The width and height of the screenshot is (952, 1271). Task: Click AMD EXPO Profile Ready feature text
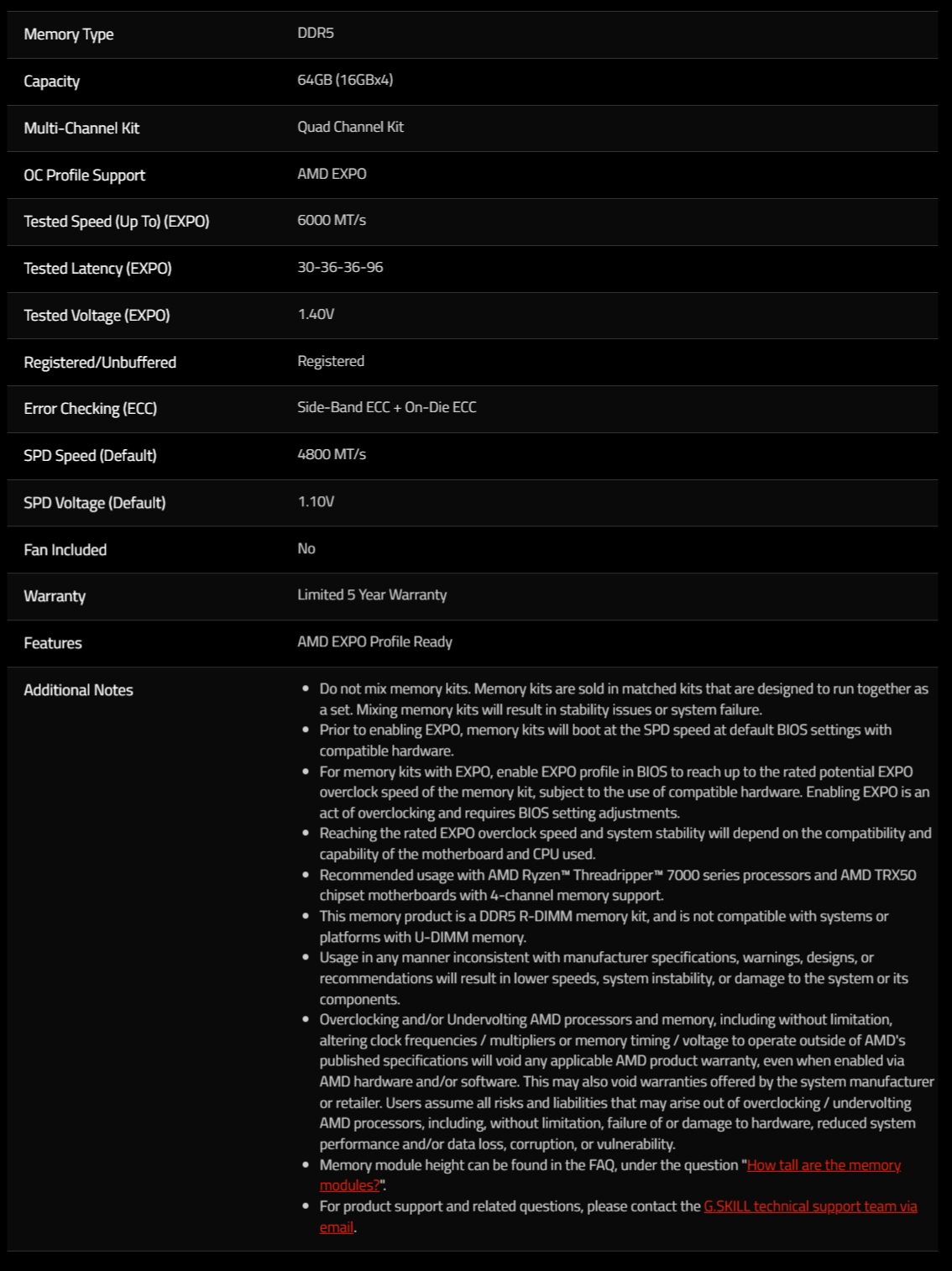pos(374,641)
